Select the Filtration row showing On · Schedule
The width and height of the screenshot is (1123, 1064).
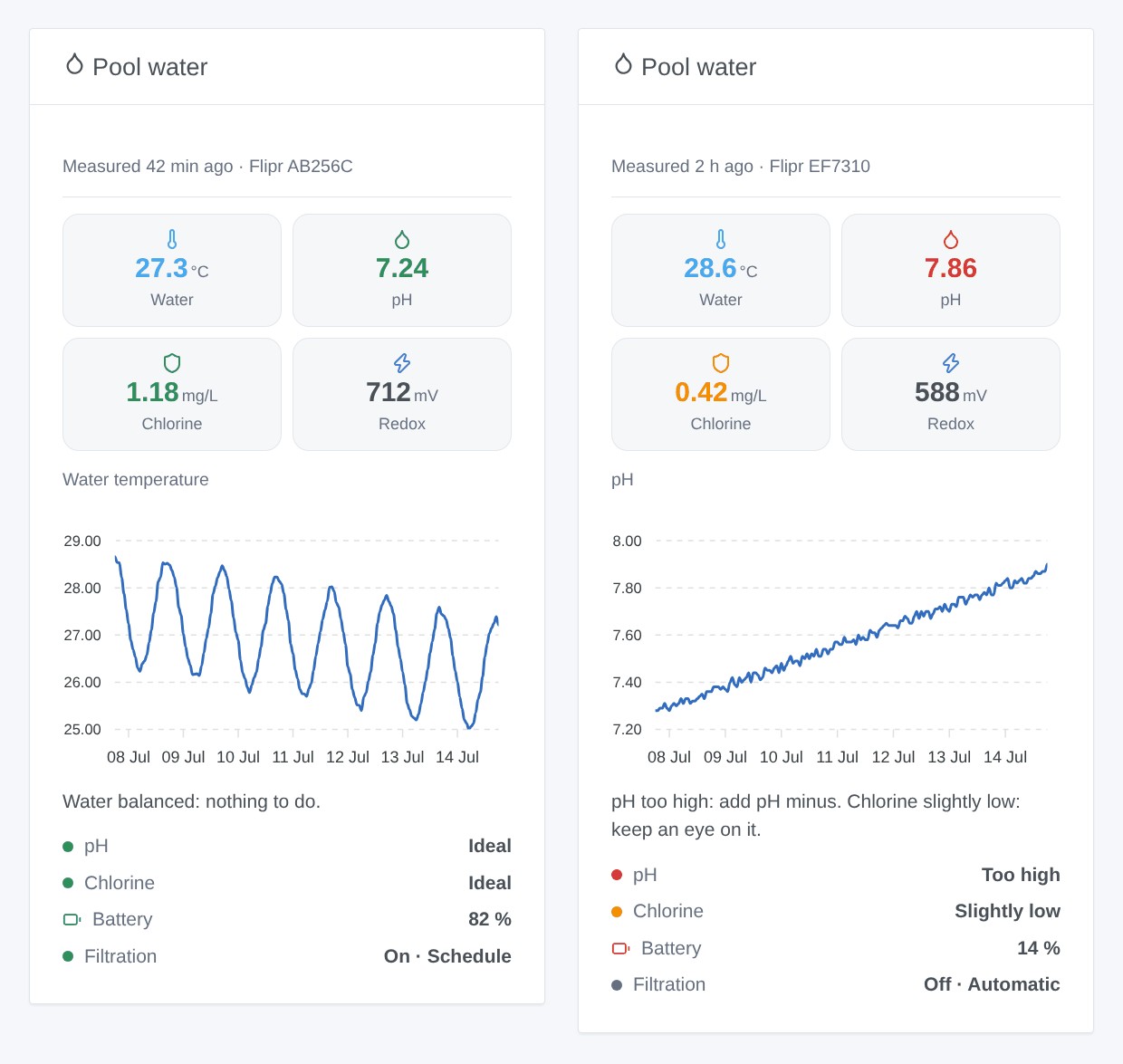pos(287,956)
